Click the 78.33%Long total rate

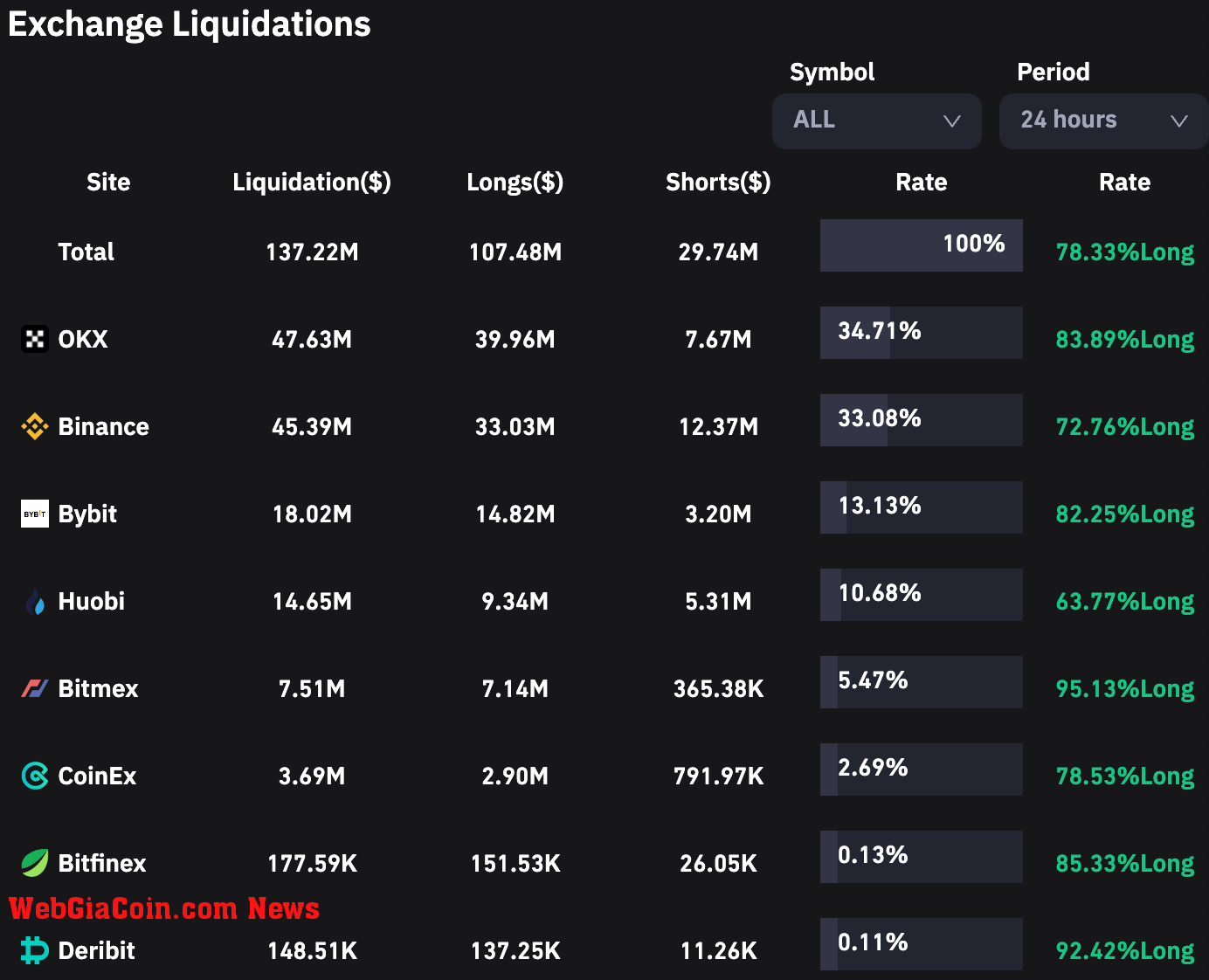(x=1125, y=252)
